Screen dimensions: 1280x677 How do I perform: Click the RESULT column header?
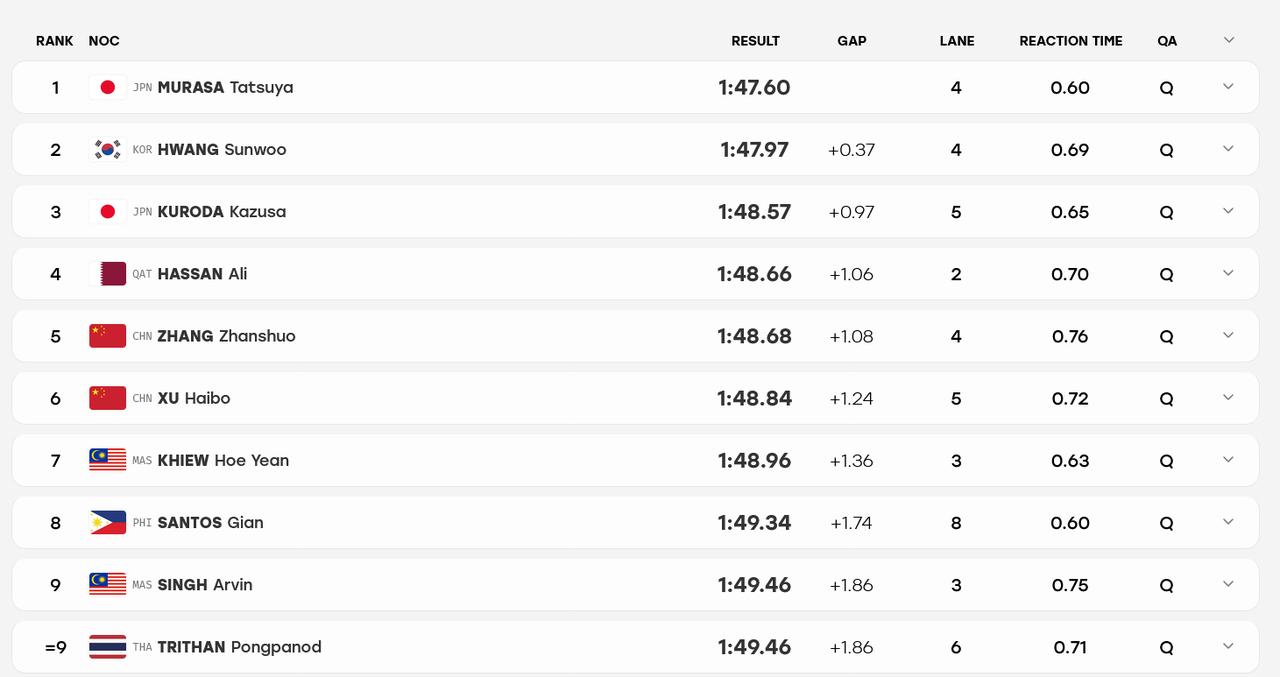click(755, 41)
